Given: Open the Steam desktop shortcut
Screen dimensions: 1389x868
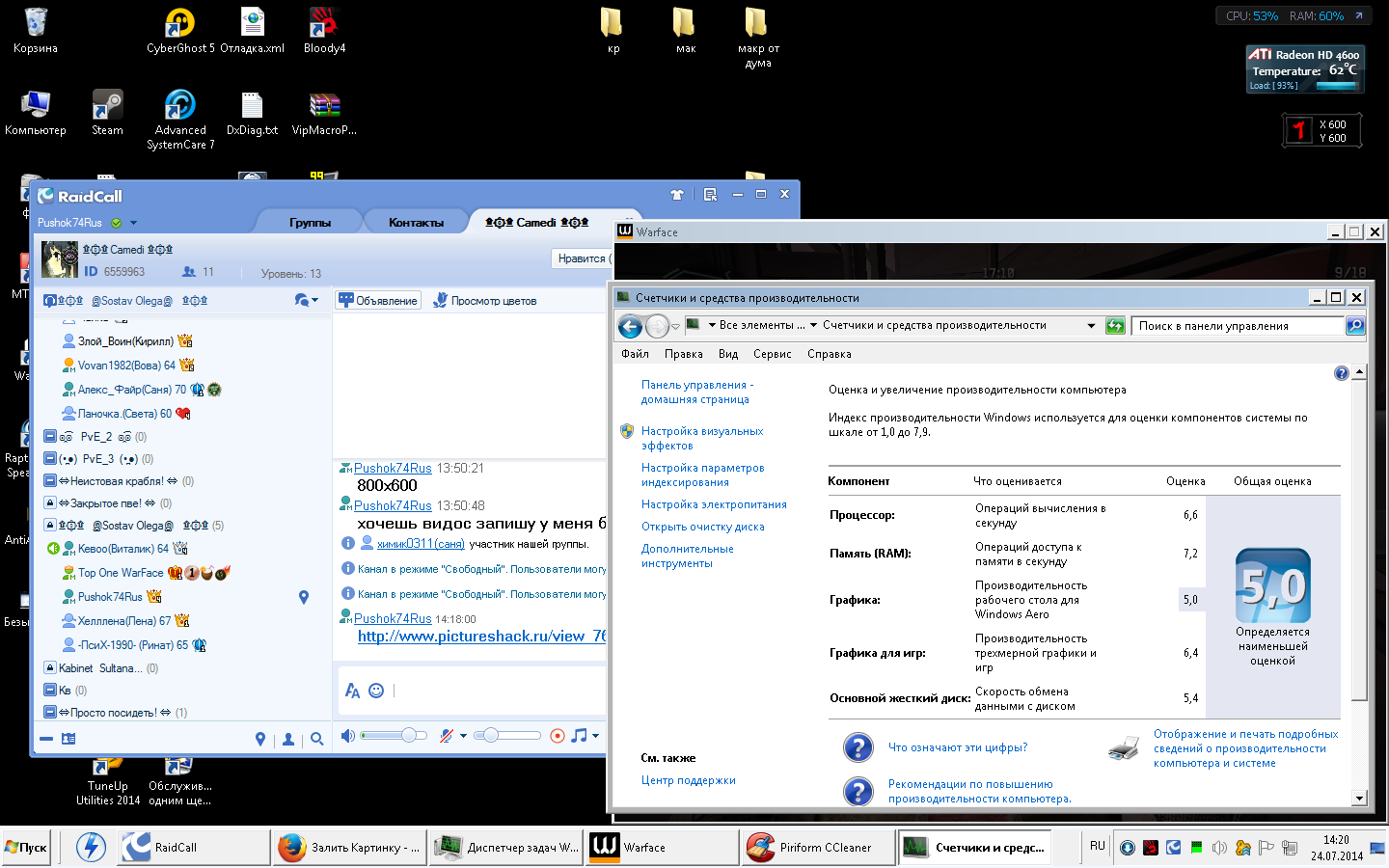Looking at the screenshot, I should tap(107, 112).
